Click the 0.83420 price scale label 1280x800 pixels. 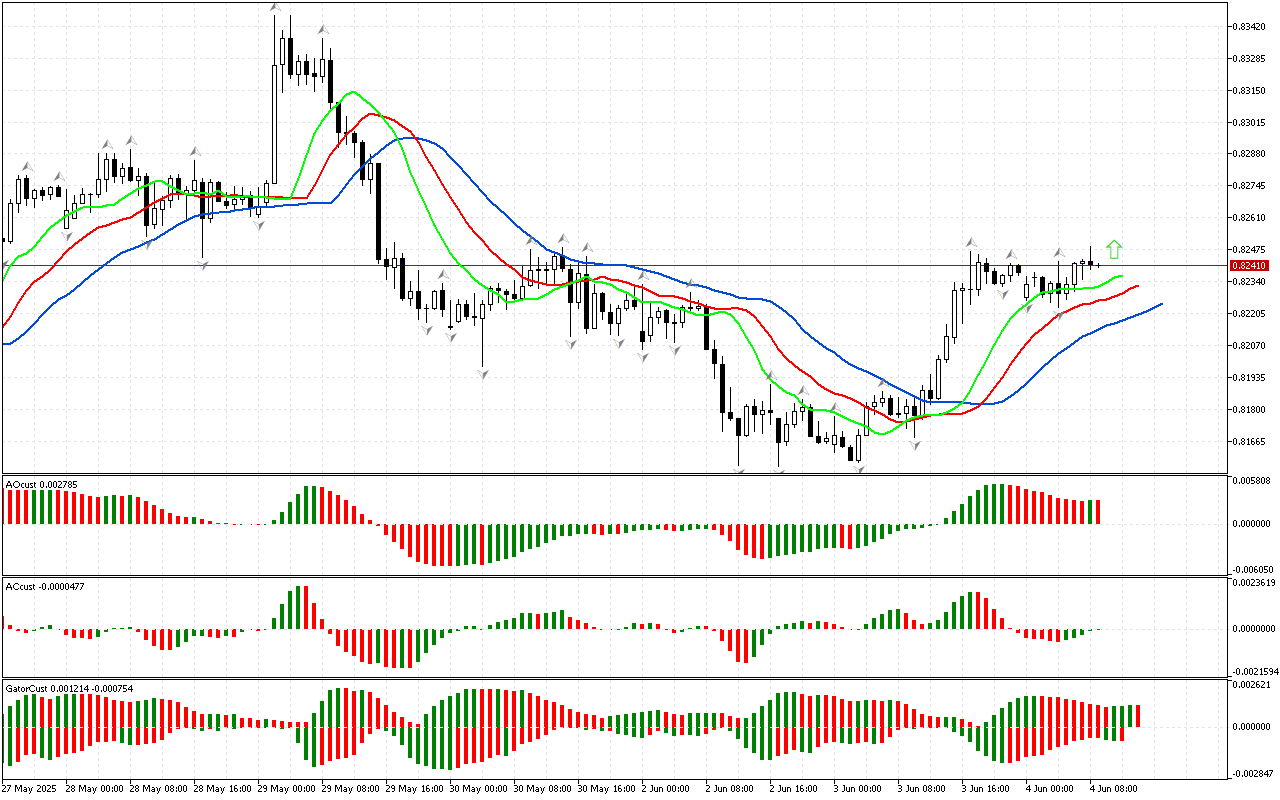point(1251,27)
